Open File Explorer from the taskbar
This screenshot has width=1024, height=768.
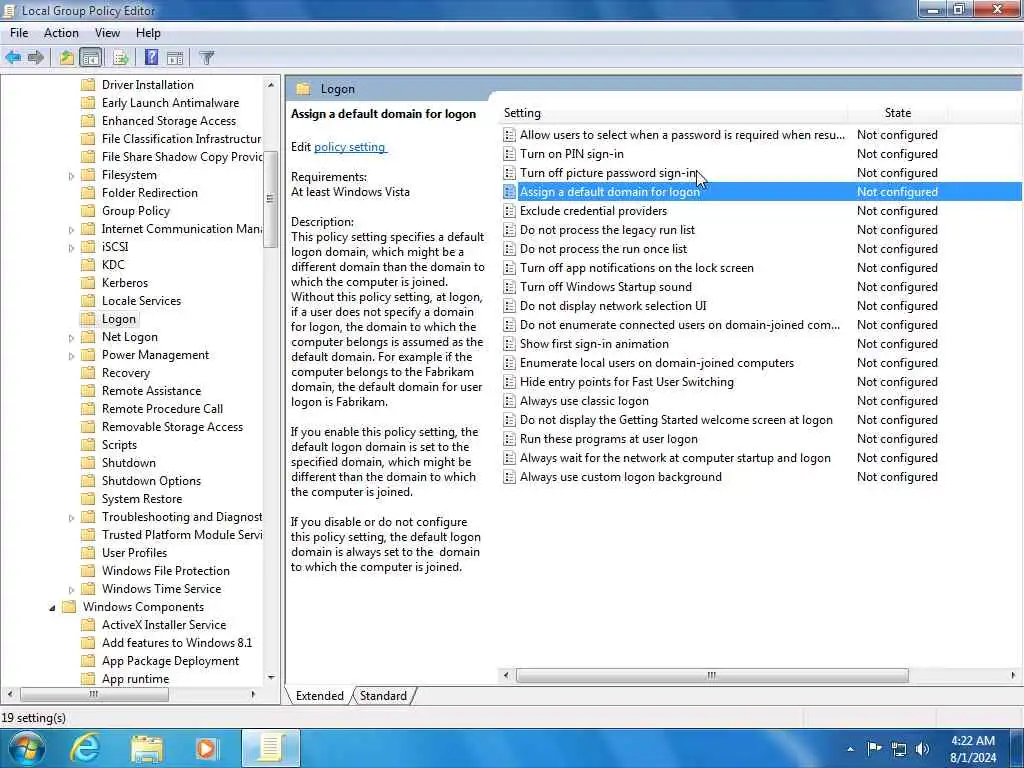coord(148,748)
